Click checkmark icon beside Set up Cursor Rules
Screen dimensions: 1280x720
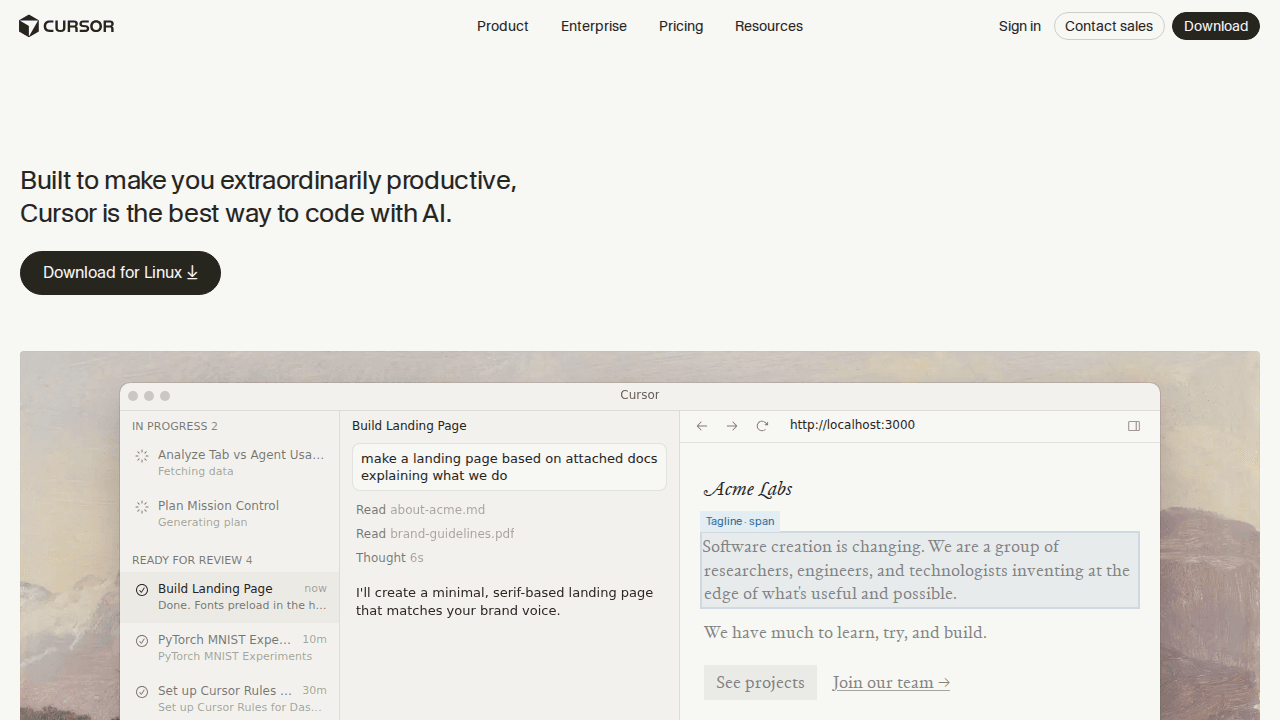tap(142, 692)
